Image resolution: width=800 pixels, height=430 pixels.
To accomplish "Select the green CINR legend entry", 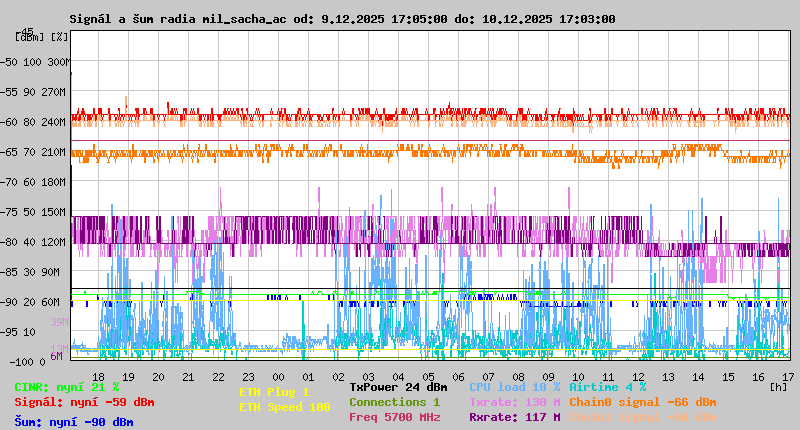I will (67, 387).
